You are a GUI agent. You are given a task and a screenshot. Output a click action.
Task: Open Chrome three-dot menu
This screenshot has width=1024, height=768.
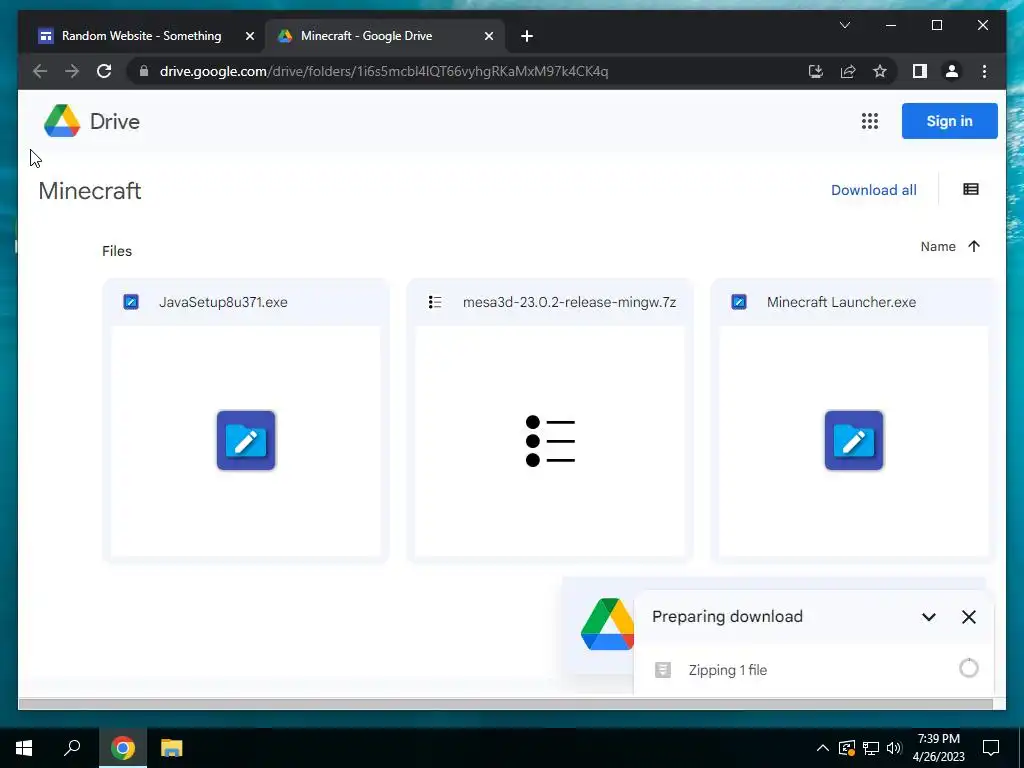[984, 71]
